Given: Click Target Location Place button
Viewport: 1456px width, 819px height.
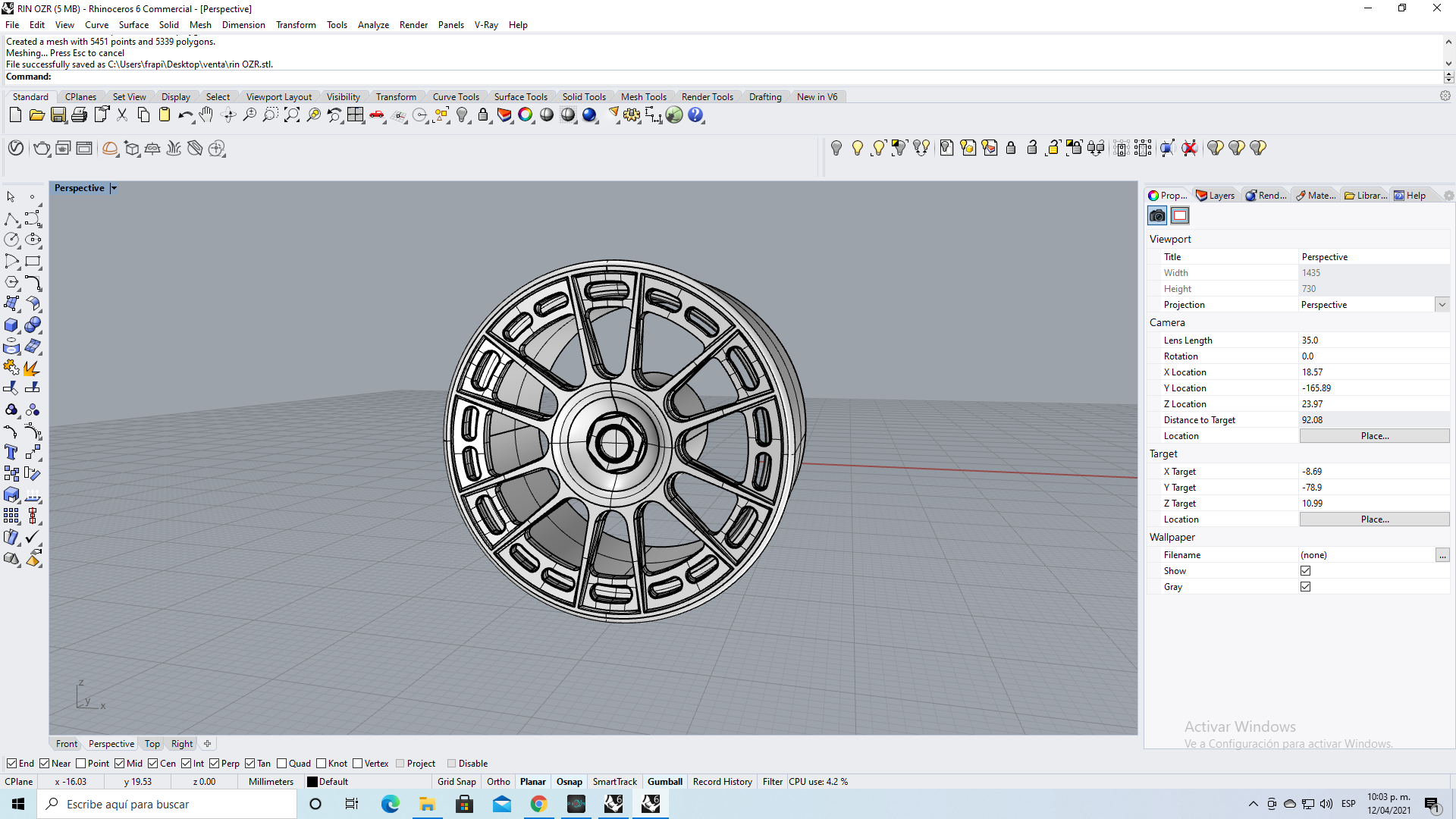Looking at the screenshot, I should pos(1374,519).
